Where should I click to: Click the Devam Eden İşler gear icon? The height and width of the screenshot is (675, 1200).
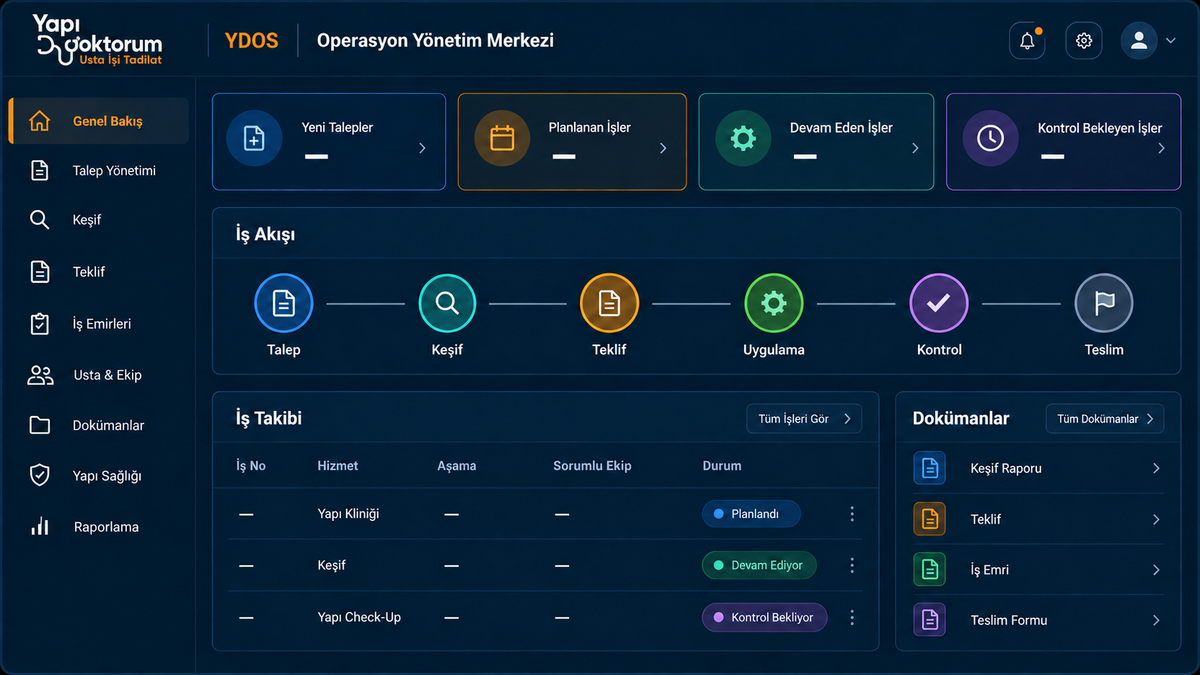743,138
